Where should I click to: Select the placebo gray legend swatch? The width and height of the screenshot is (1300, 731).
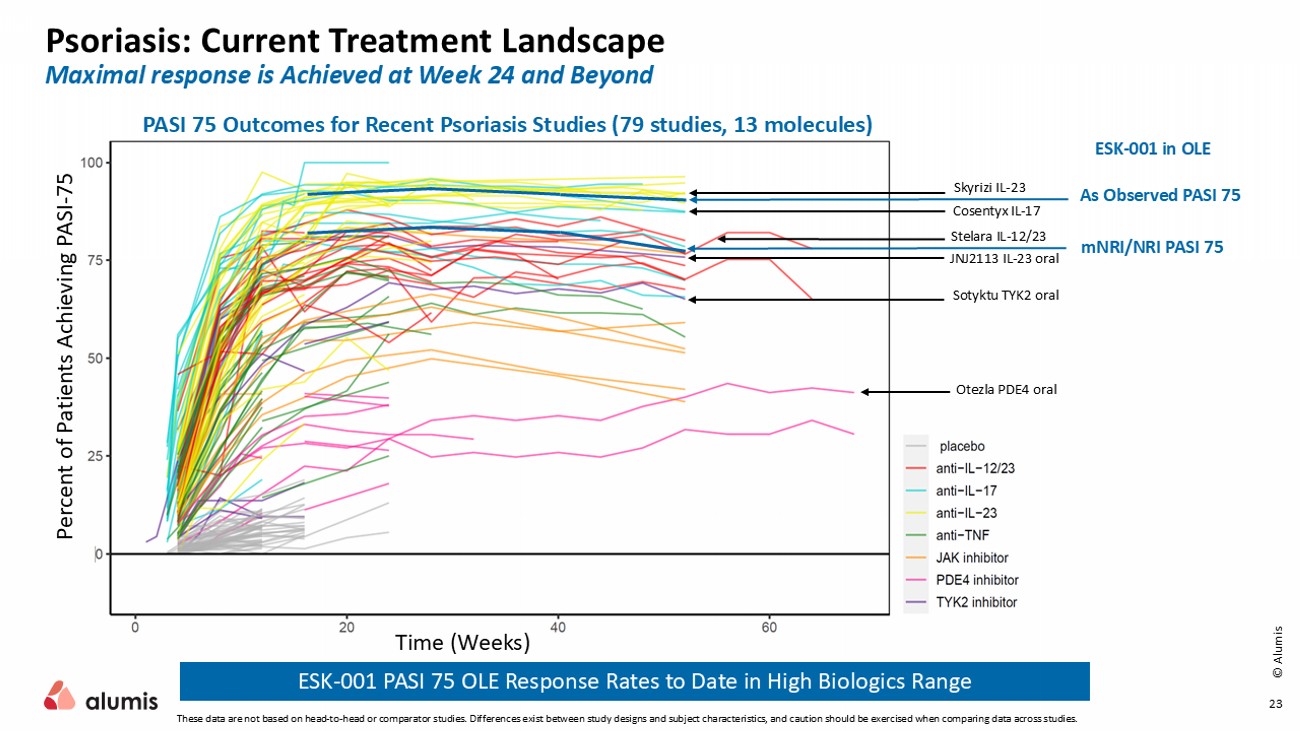(919, 446)
